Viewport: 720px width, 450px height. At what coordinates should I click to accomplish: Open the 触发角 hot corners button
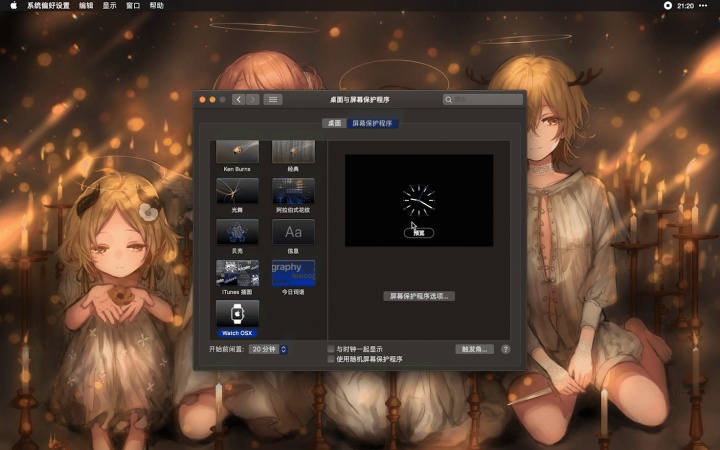474,349
